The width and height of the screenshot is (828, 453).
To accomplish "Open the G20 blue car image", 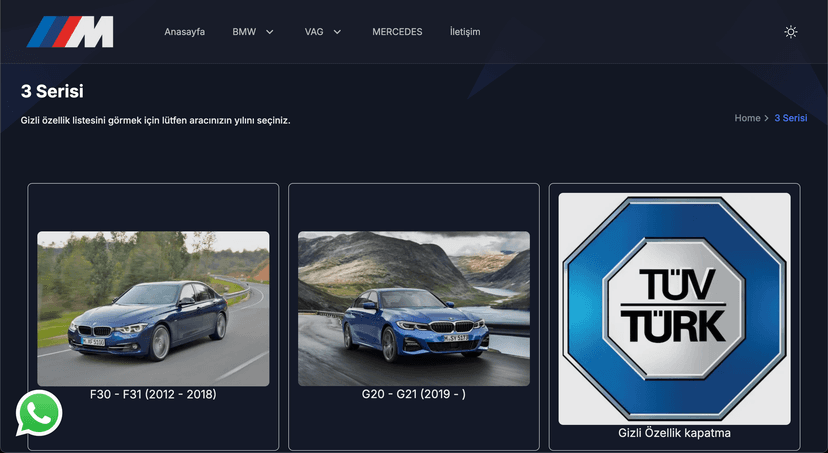I will click(x=414, y=309).
